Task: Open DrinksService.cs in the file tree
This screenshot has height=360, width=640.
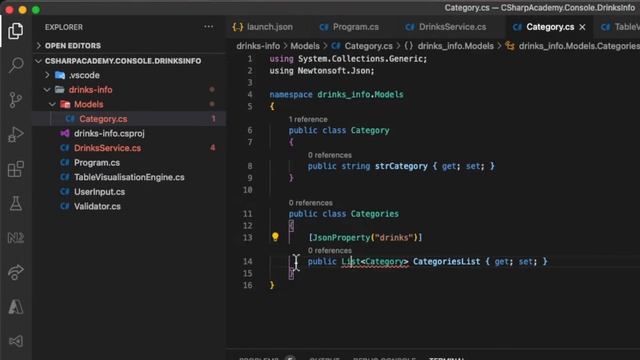Action: (x=107, y=148)
